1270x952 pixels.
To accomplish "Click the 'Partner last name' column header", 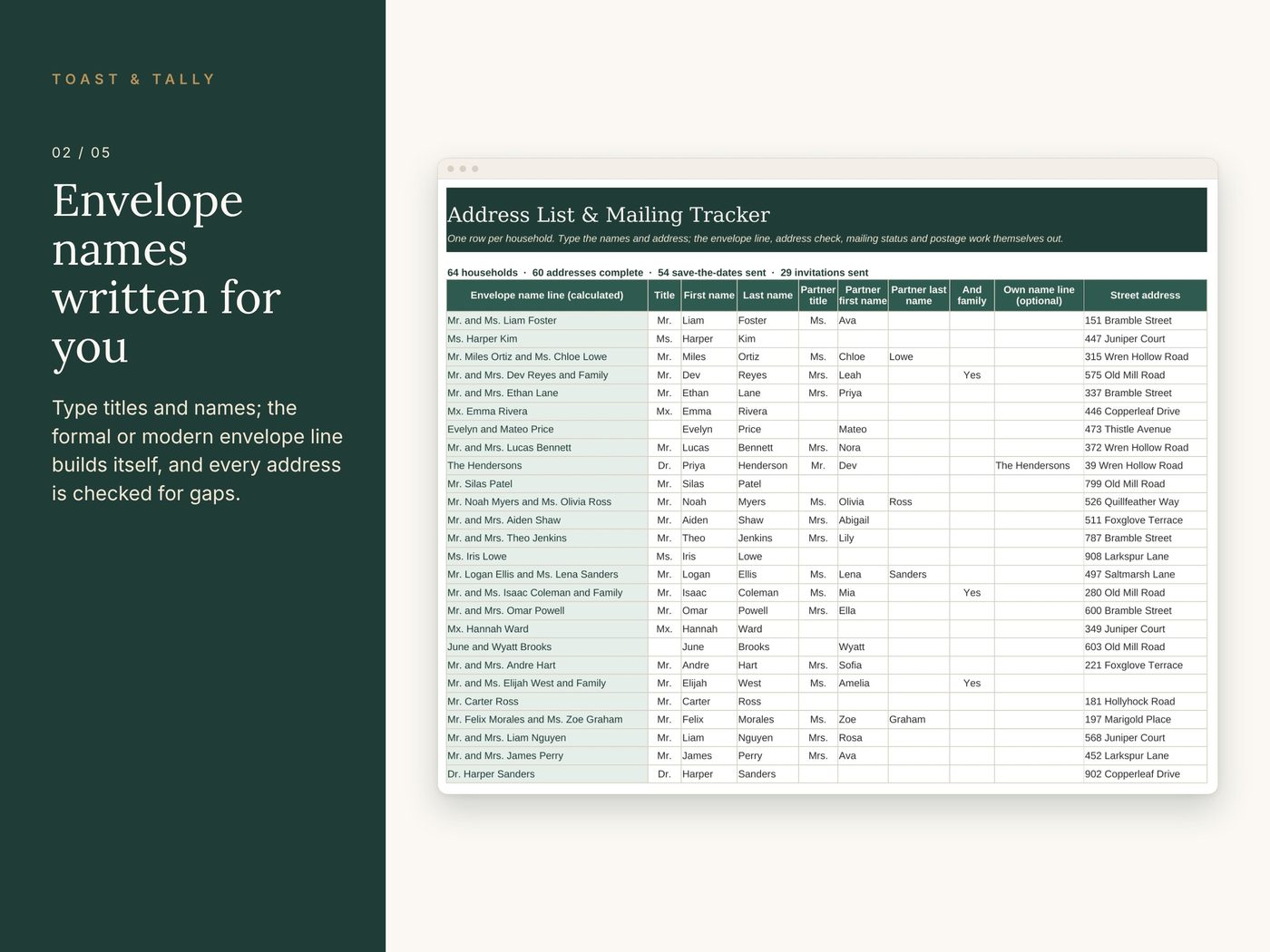I will point(919,296).
